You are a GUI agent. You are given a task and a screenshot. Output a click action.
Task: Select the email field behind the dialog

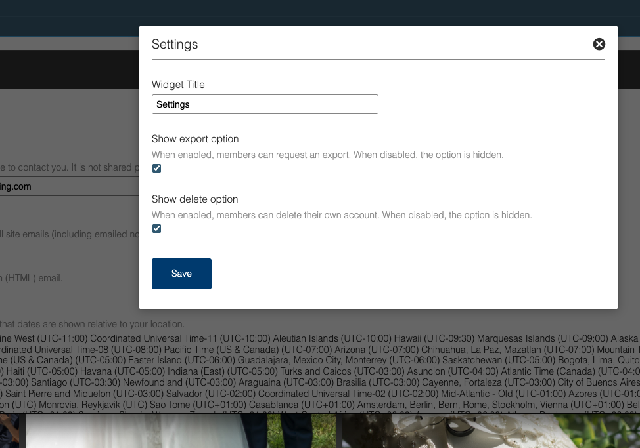pyautogui.click(x=60, y=186)
